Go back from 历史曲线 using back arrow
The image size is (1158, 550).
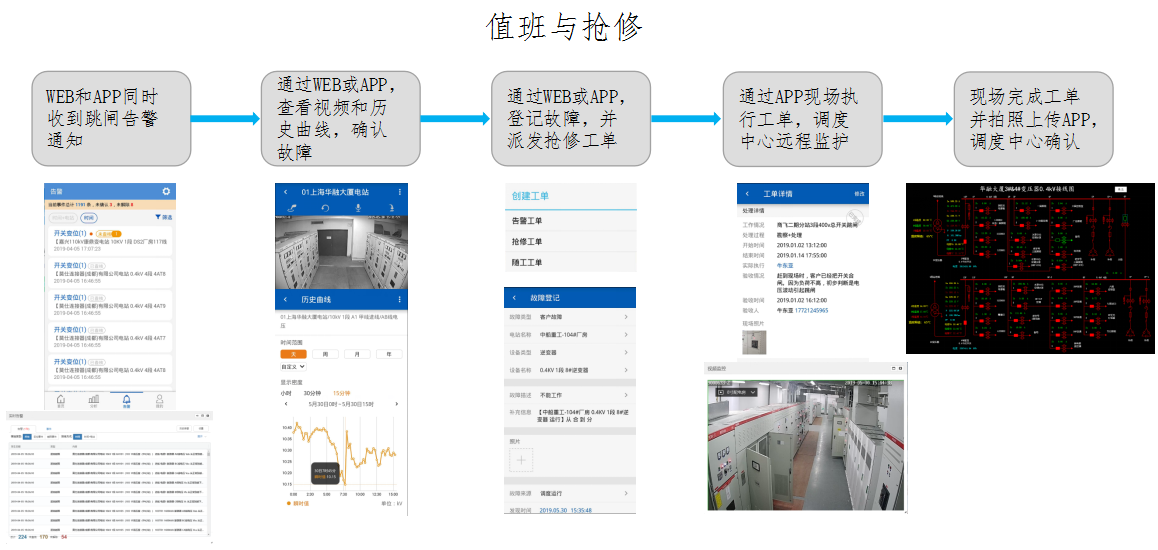284,299
